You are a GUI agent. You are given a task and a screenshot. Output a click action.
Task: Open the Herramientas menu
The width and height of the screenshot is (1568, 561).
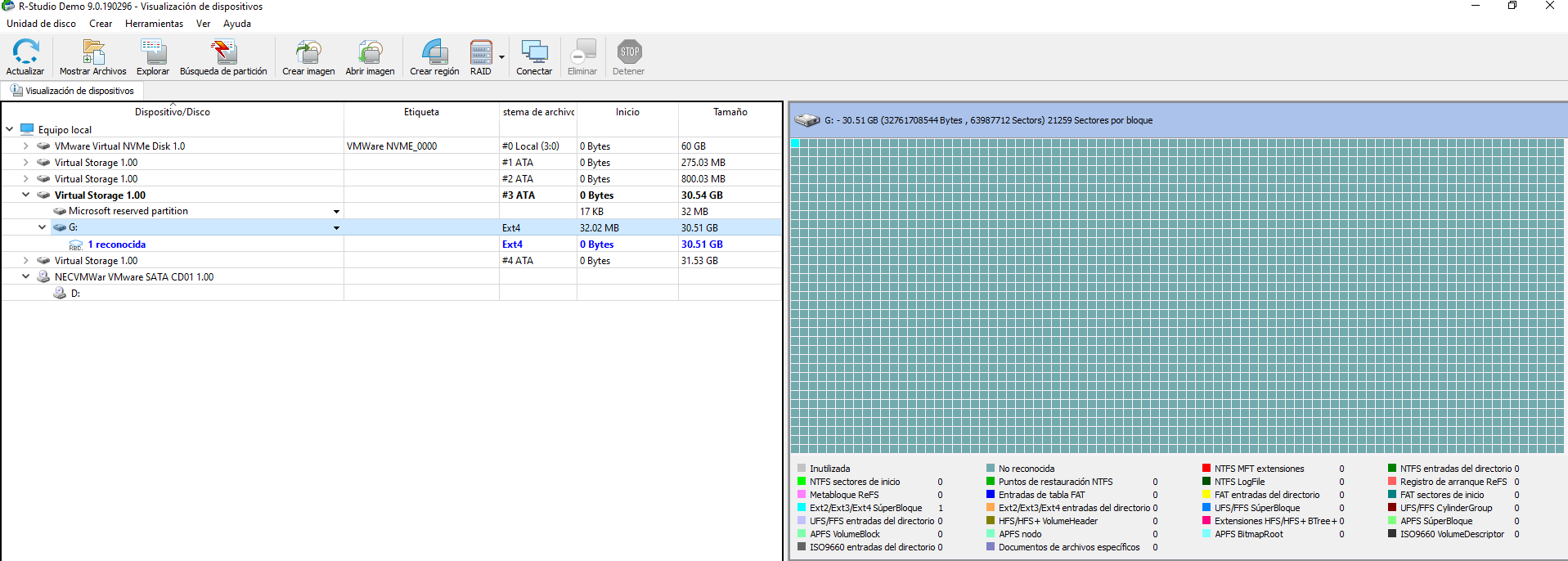pyautogui.click(x=154, y=24)
